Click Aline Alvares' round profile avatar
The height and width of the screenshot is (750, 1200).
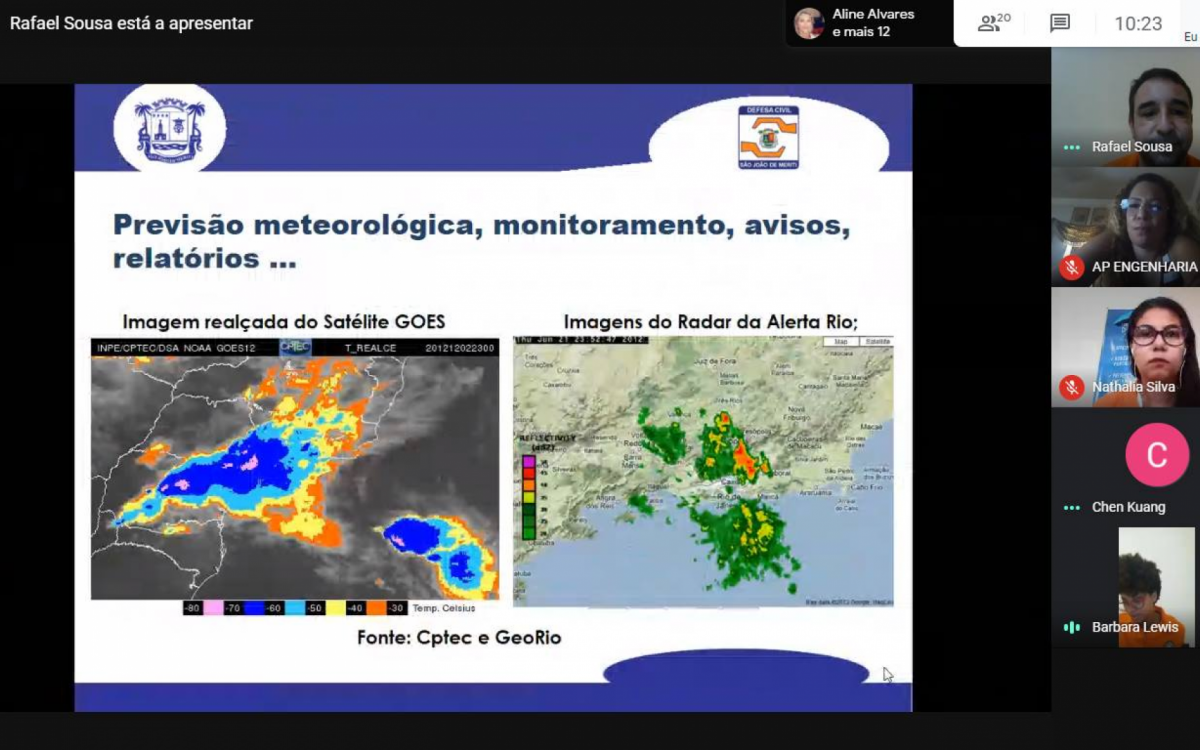tap(808, 23)
